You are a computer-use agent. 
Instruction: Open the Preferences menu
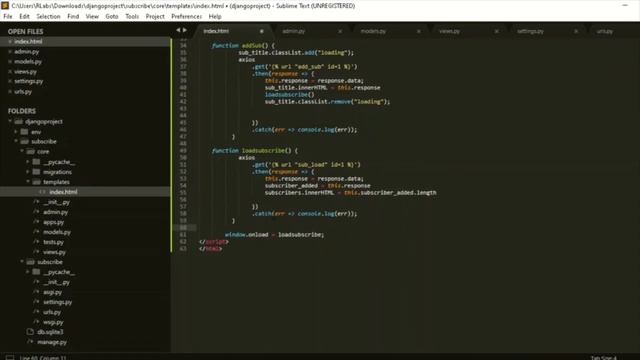(x=187, y=17)
